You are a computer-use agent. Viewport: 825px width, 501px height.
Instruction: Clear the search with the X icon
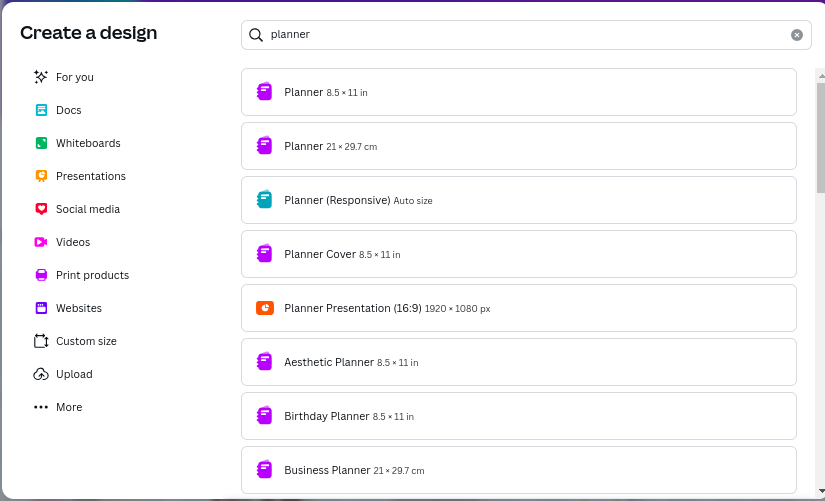797,35
